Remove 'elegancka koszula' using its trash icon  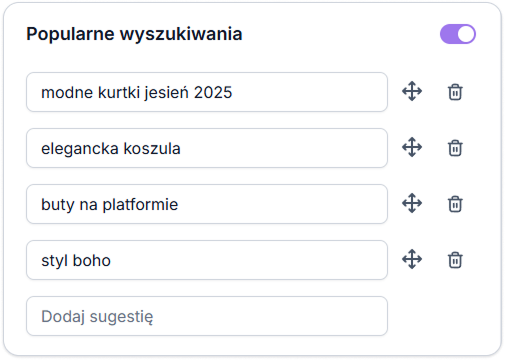click(x=455, y=148)
